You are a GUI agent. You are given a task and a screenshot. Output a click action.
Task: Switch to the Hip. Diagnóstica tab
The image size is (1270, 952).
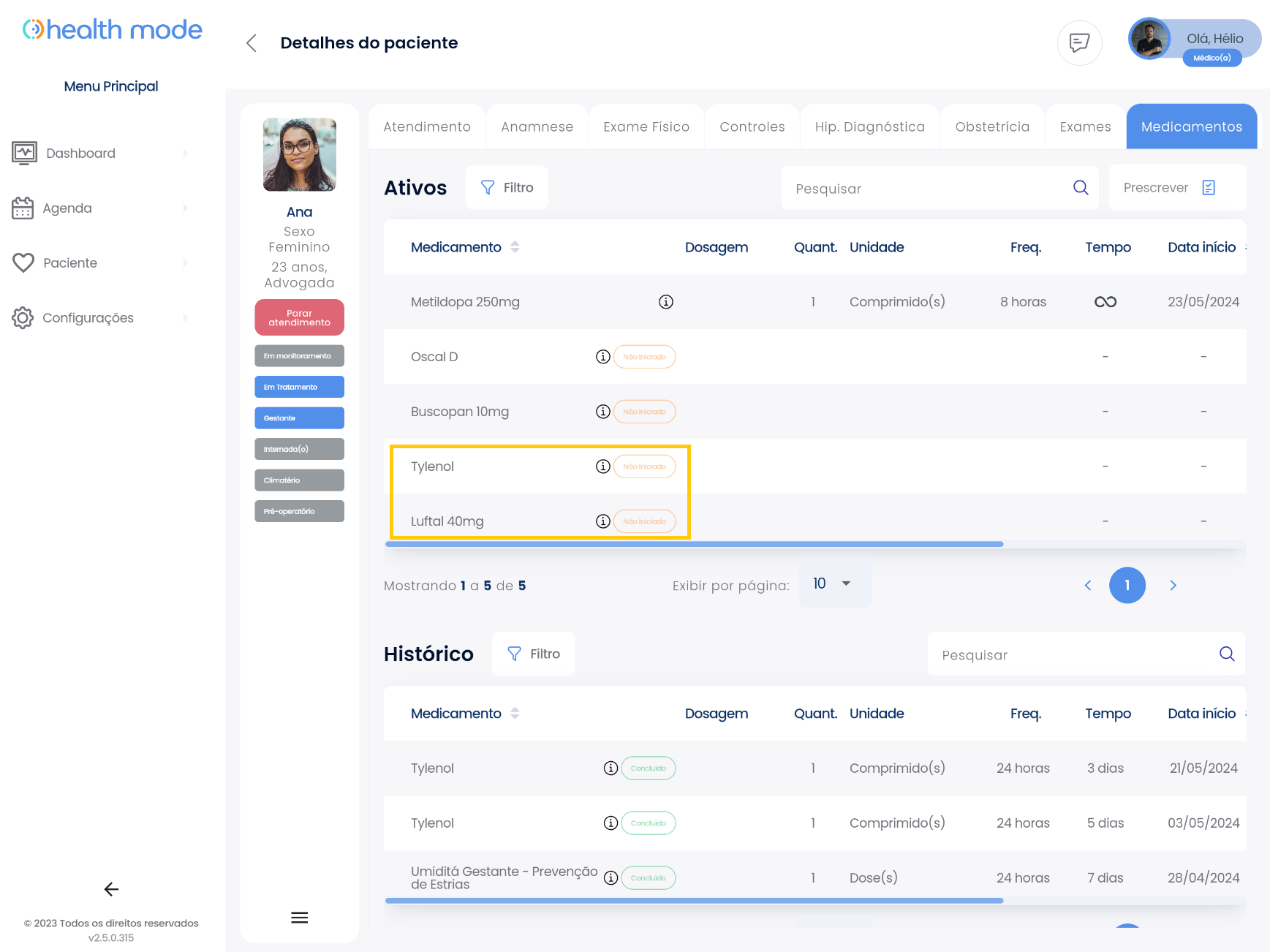pos(870,127)
